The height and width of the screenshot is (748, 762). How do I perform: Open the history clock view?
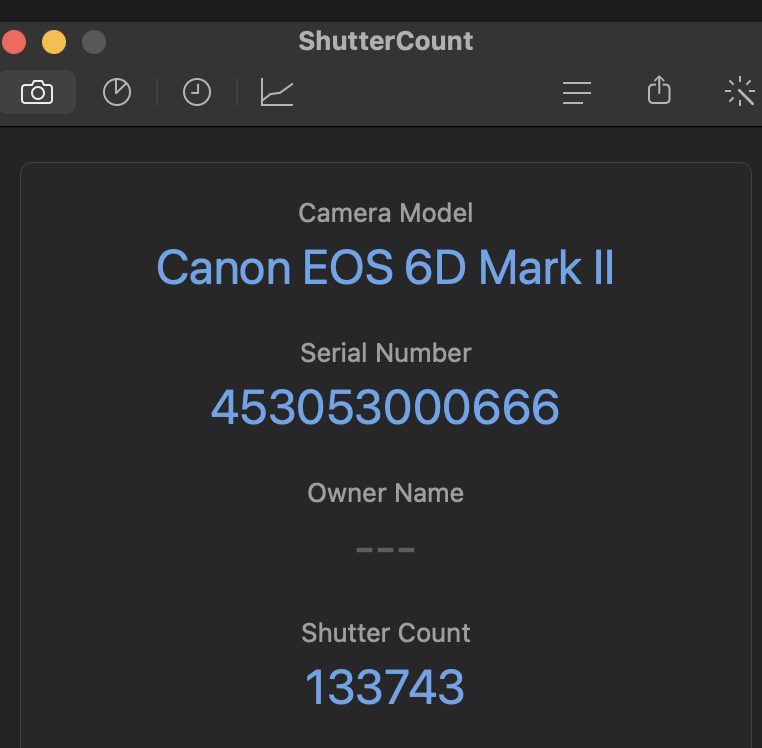[x=197, y=92]
